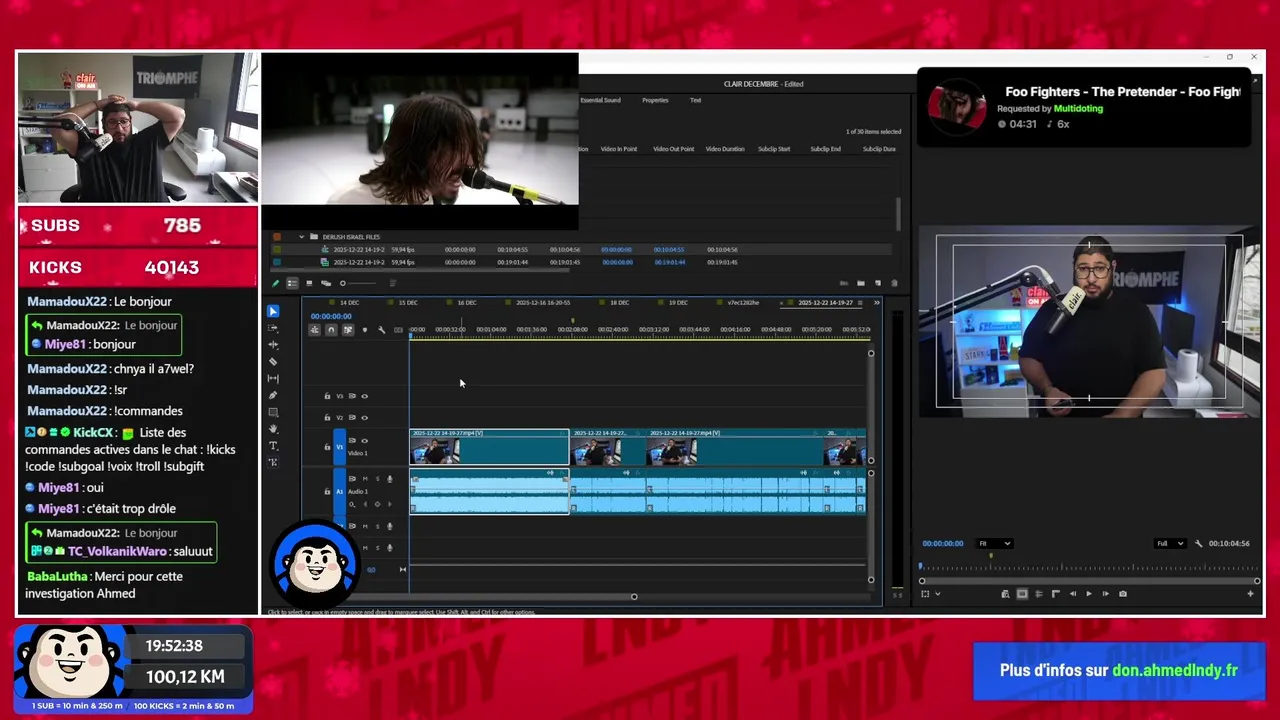Screen dimensions: 1280x720
Task: Toggle comparison view in program monitor
Action: (1005, 594)
